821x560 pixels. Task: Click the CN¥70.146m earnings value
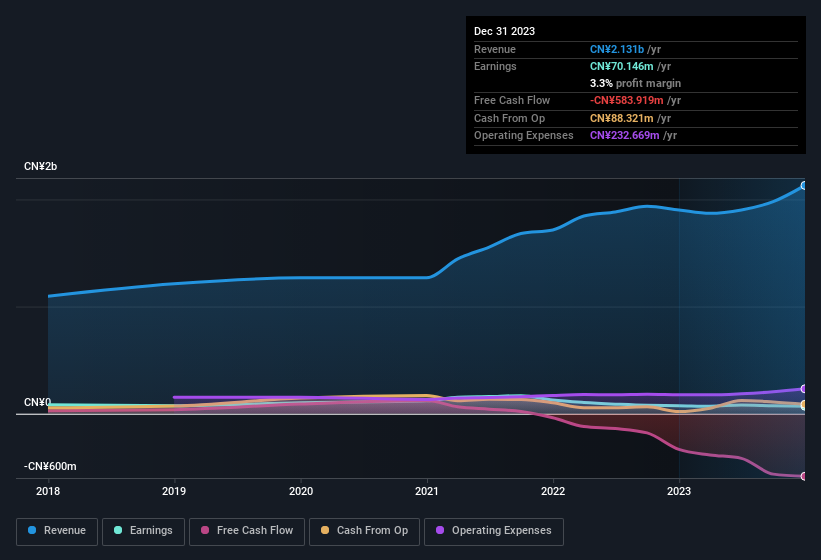coord(622,66)
